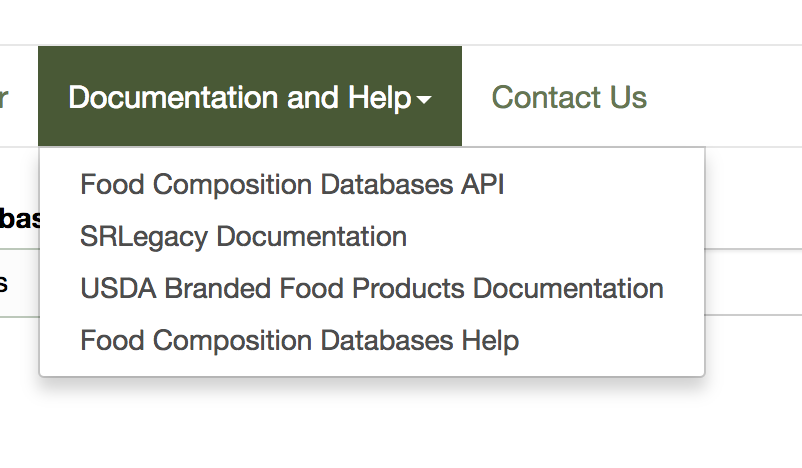Choose the SRLegacy entry in the help dropdown
This screenshot has width=802, height=468.
[x=243, y=237]
